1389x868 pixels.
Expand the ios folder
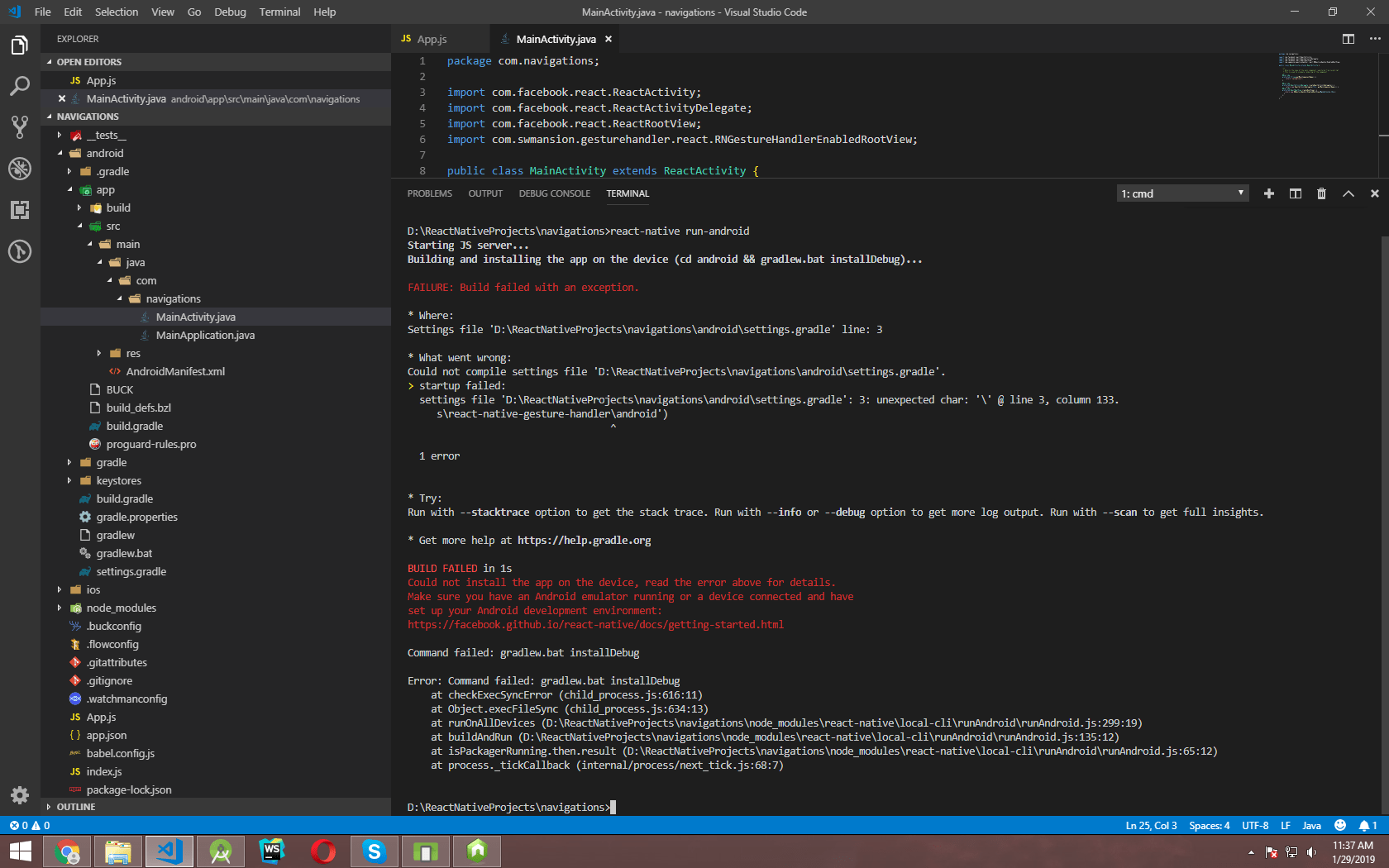coord(60,589)
